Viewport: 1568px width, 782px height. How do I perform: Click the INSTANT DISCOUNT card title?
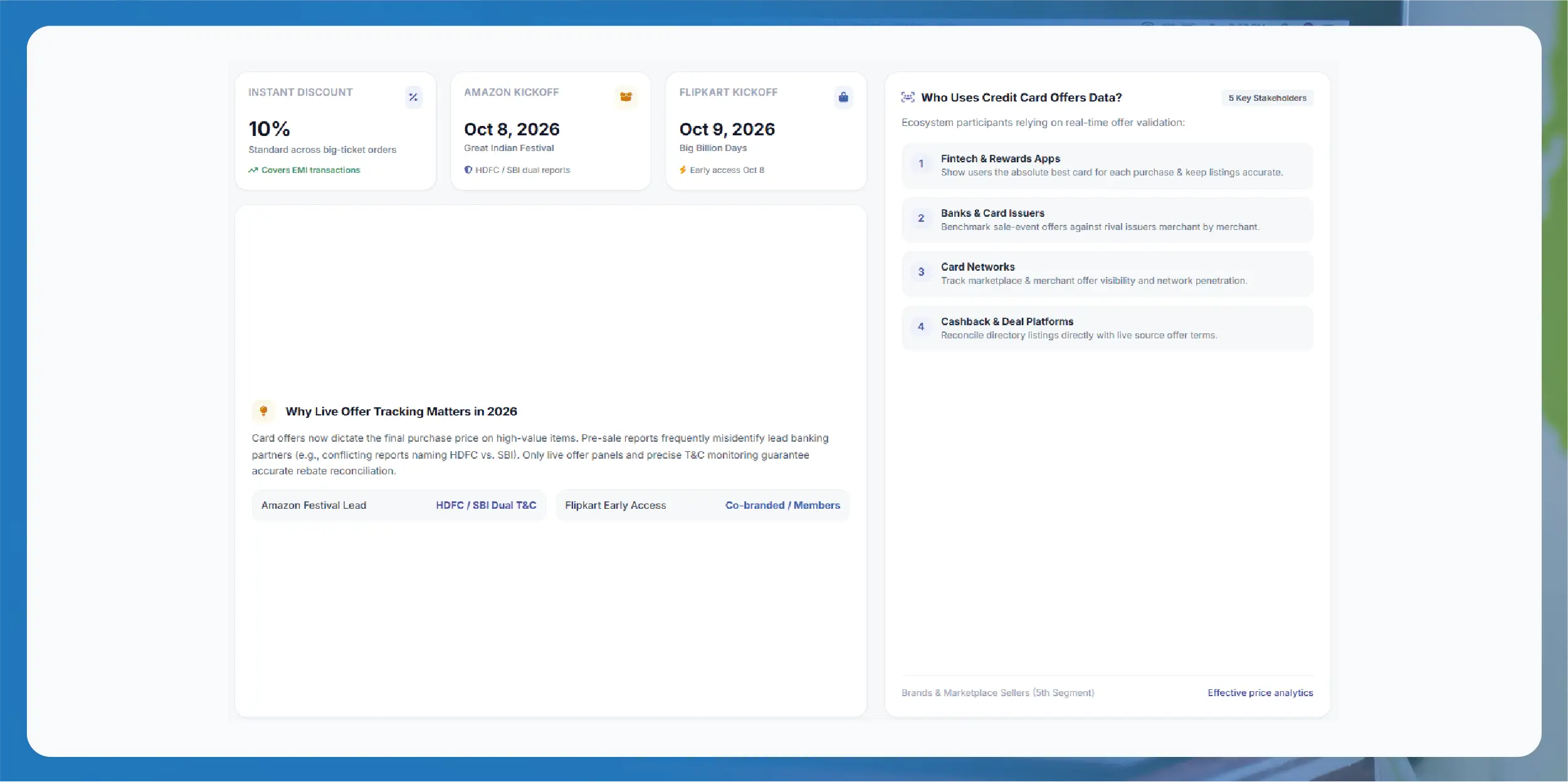(300, 92)
